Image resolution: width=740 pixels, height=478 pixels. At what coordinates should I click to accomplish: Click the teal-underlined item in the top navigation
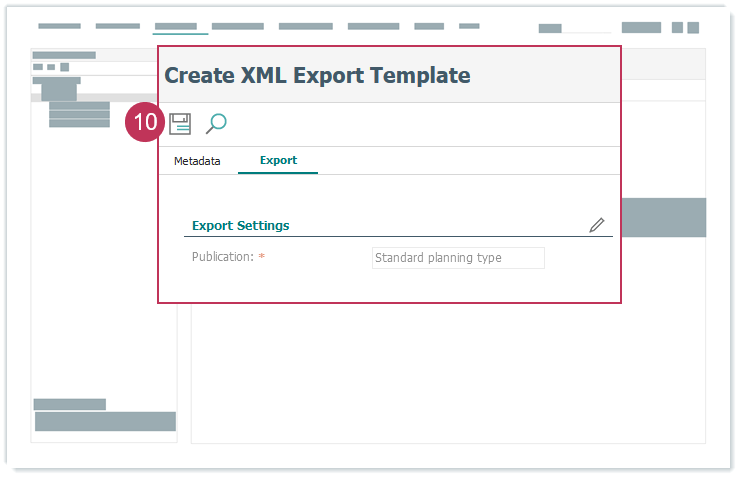tap(176, 27)
